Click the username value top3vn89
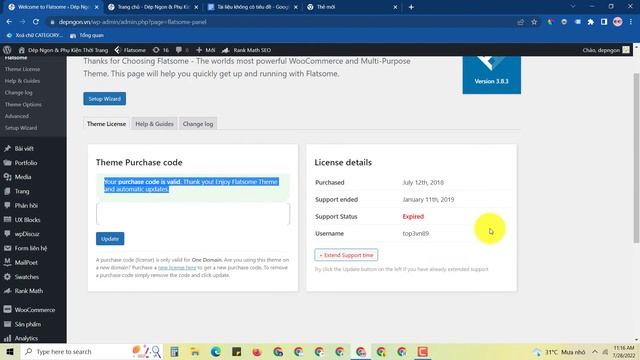This screenshot has width=640, height=360. click(x=416, y=233)
